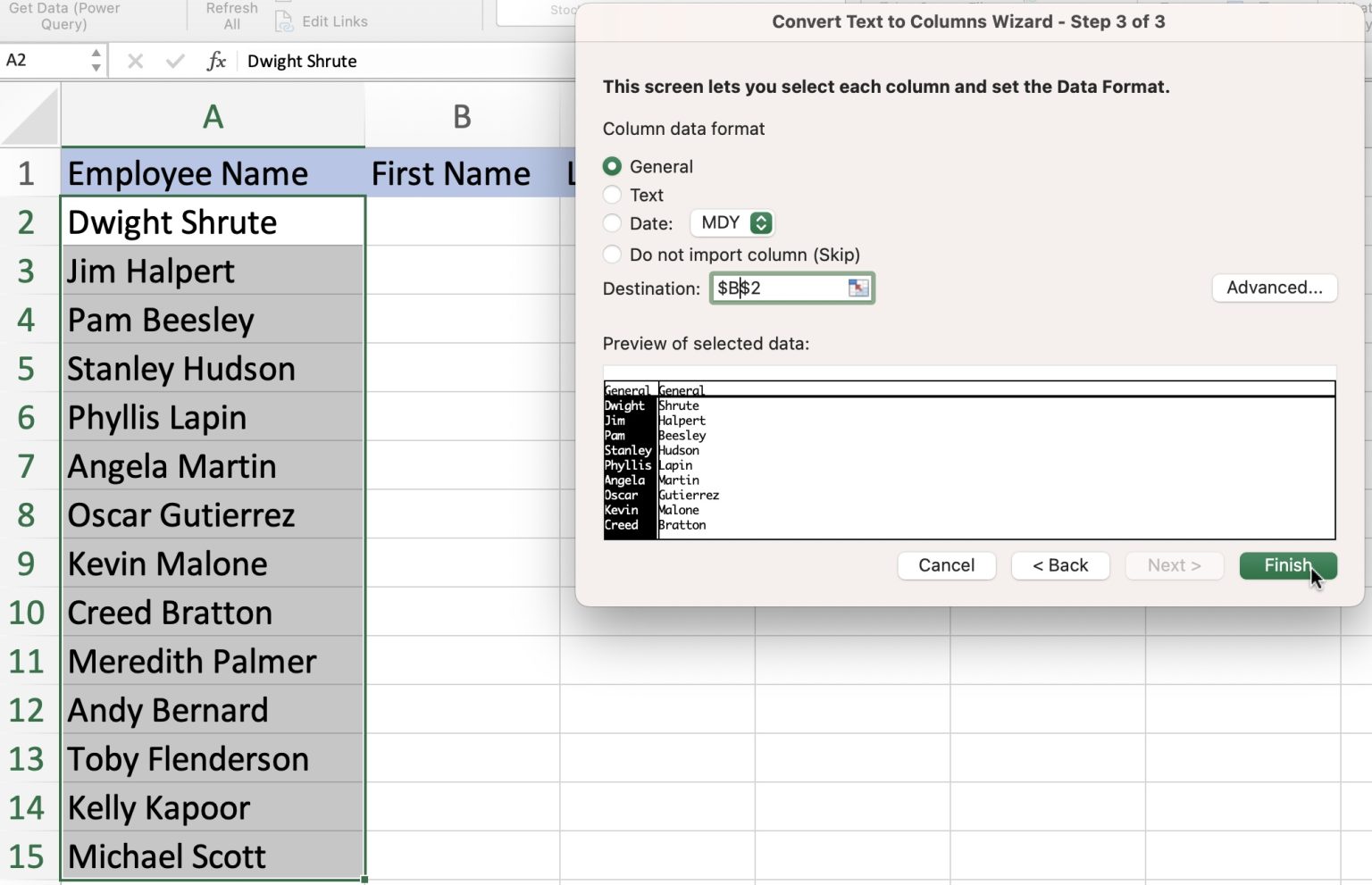Select the Date column data format option
This screenshot has width=1372, height=885.
(x=612, y=223)
